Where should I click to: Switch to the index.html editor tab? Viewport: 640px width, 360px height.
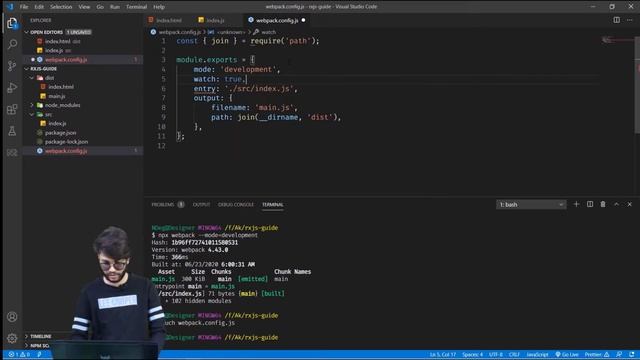pyautogui.click(x=169, y=20)
